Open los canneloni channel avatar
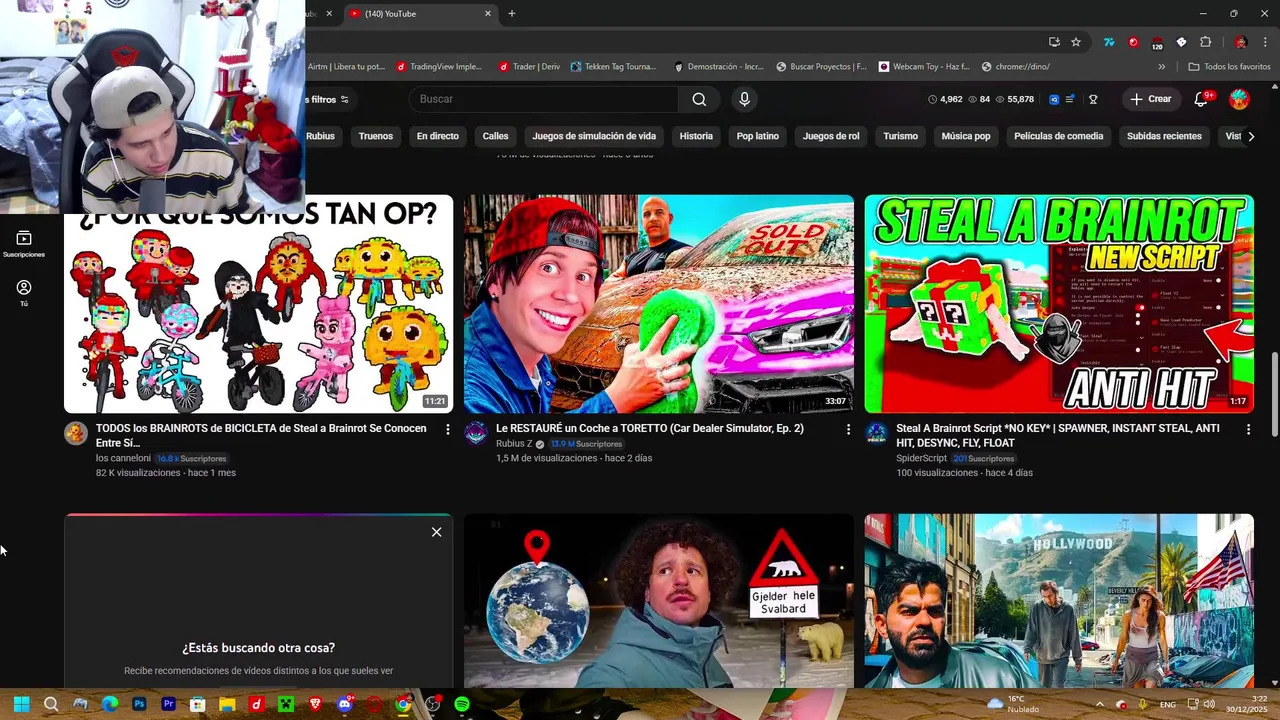1280x720 pixels. click(x=76, y=433)
